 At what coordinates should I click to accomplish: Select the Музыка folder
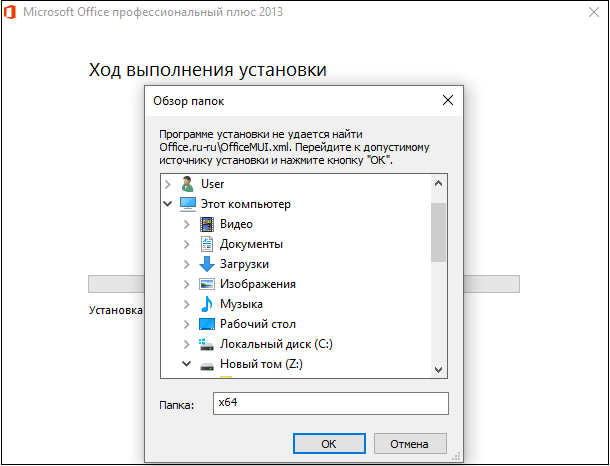(x=241, y=304)
